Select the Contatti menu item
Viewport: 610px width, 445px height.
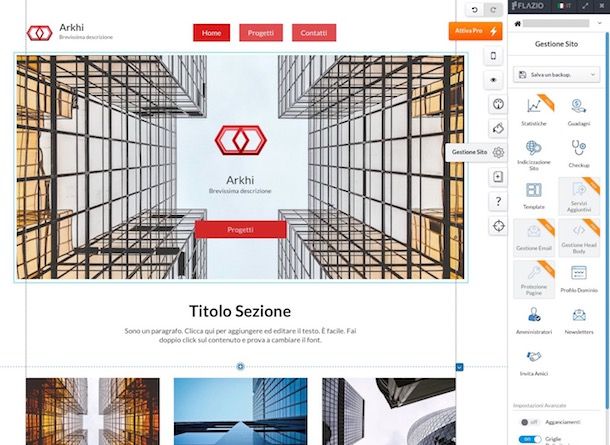314,33
